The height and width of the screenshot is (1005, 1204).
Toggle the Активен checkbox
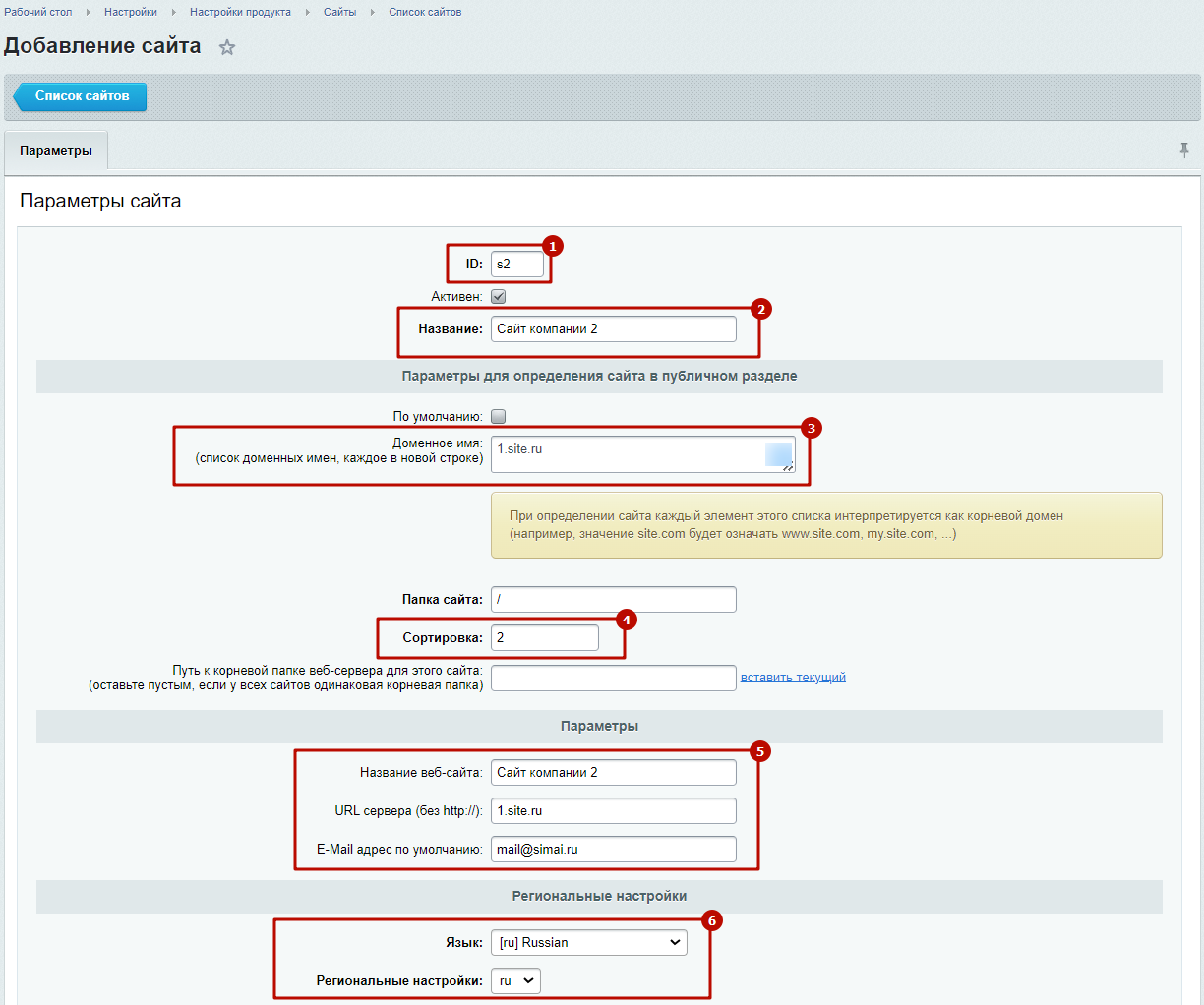tap(499, 296)
